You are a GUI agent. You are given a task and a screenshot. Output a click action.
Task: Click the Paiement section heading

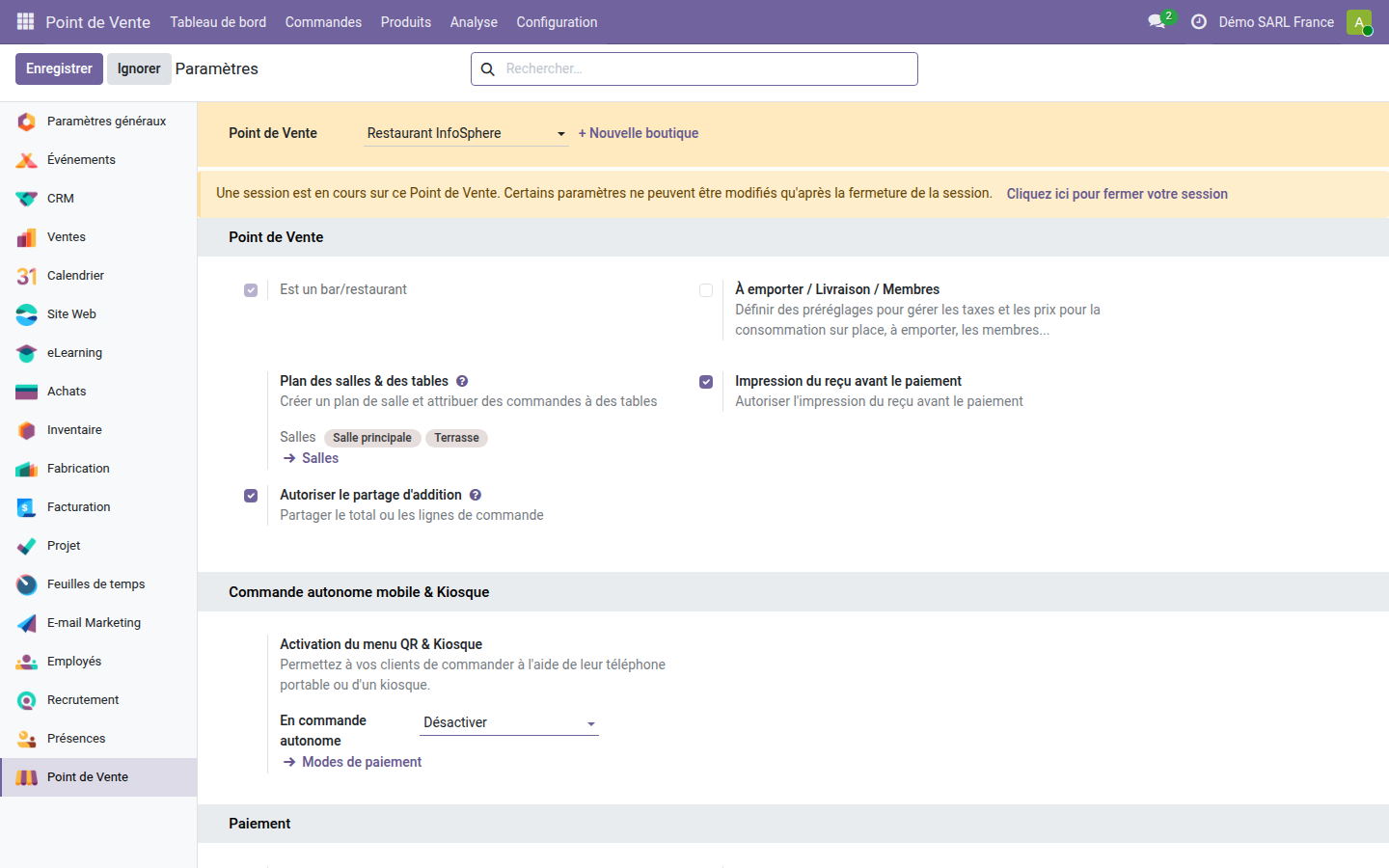tap(259, 824)
